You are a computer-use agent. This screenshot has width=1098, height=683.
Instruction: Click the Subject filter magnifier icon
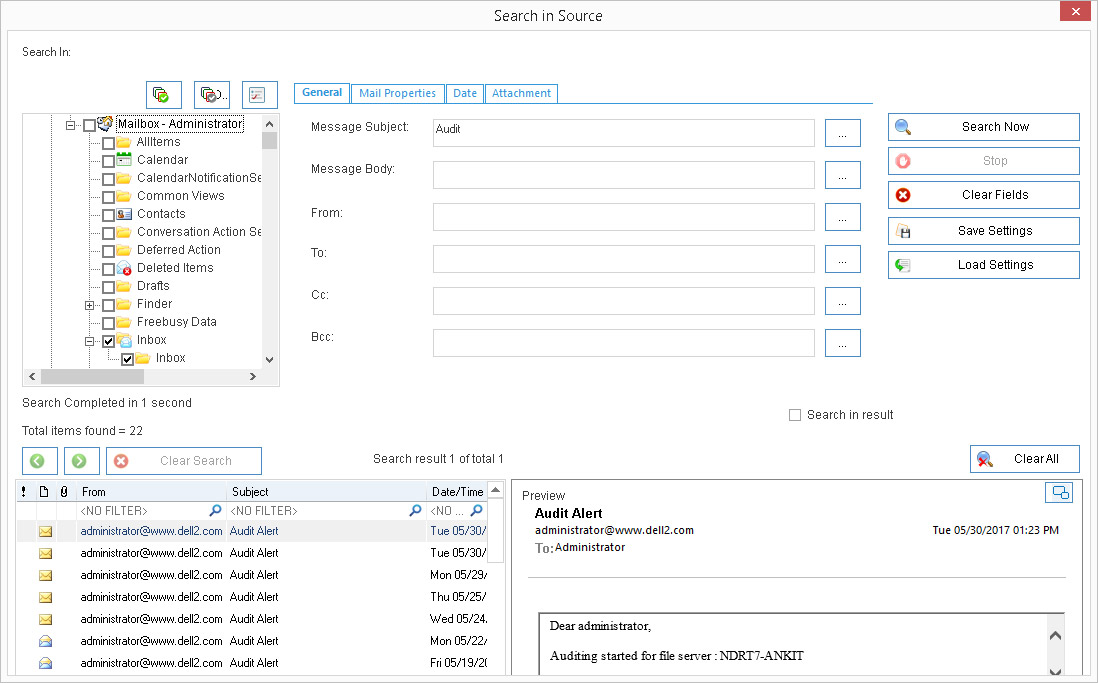point(415,511)
